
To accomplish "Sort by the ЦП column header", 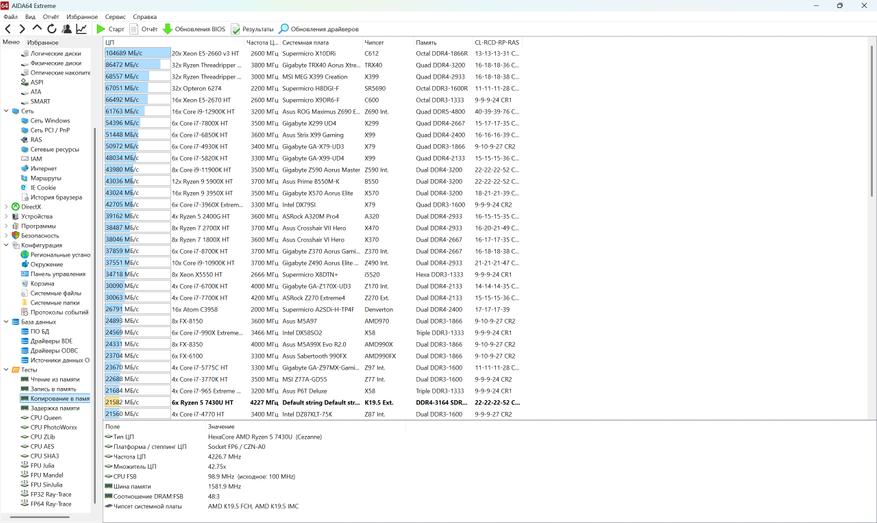I will pos(174,43).
